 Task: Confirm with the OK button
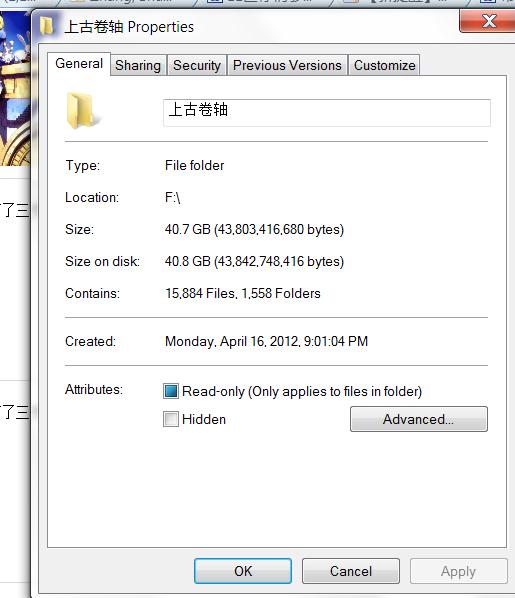243,571
